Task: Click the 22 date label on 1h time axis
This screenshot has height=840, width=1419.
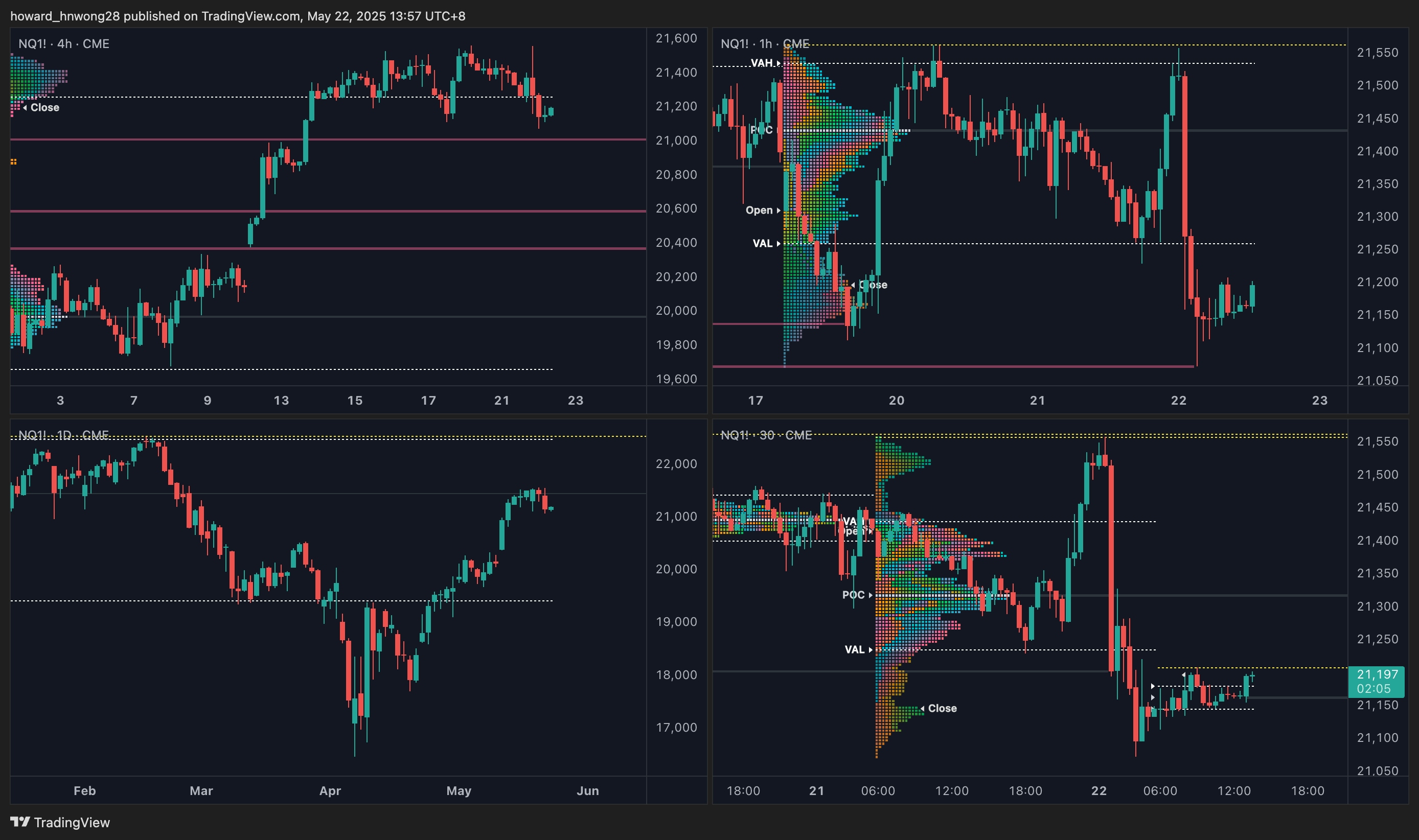Action: [x=1178, y=400]
